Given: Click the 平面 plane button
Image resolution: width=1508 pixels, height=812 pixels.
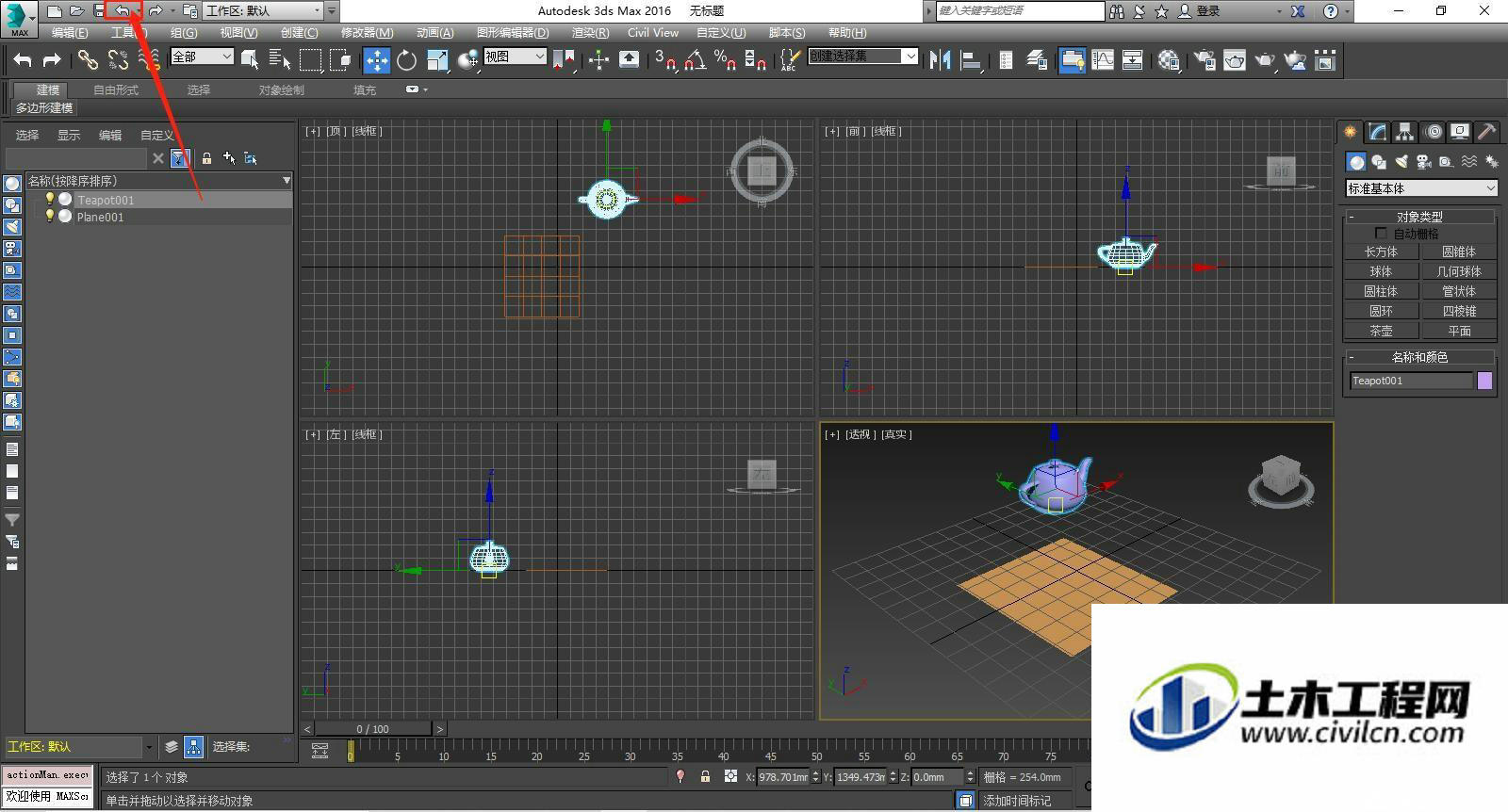Looking at the screenshot, I should click(x=1459, y=331).
